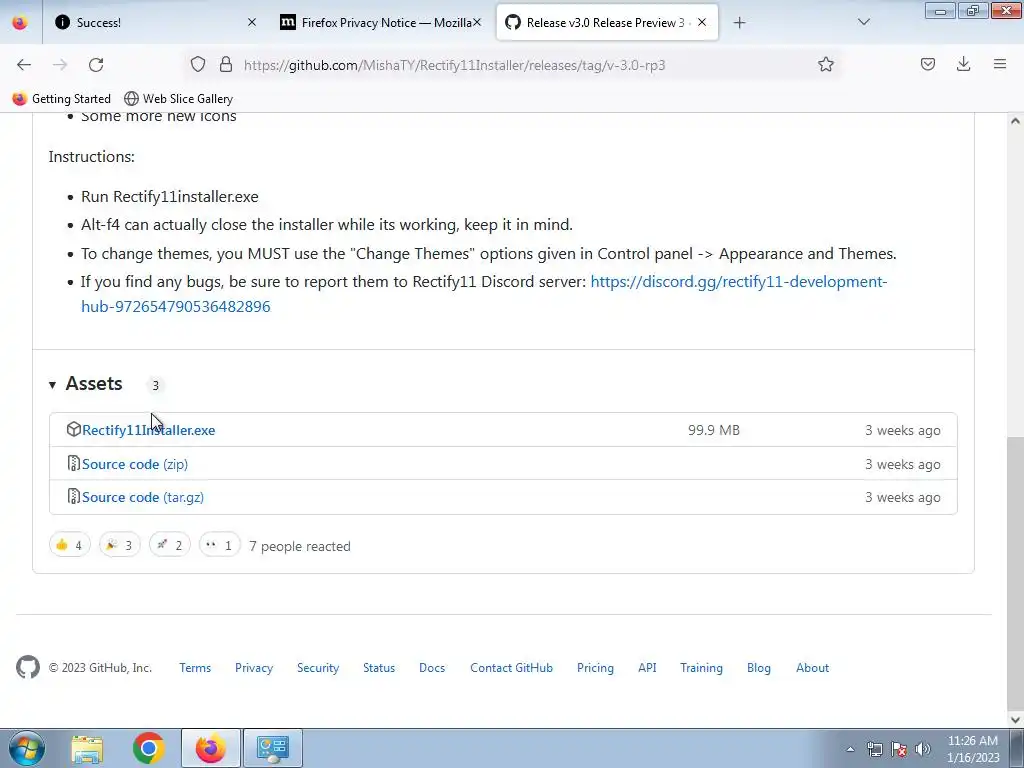Open the Downloads panel arrow icon
The width and height of the screenshot is (1024, 768).
click(x=963, y=65)
